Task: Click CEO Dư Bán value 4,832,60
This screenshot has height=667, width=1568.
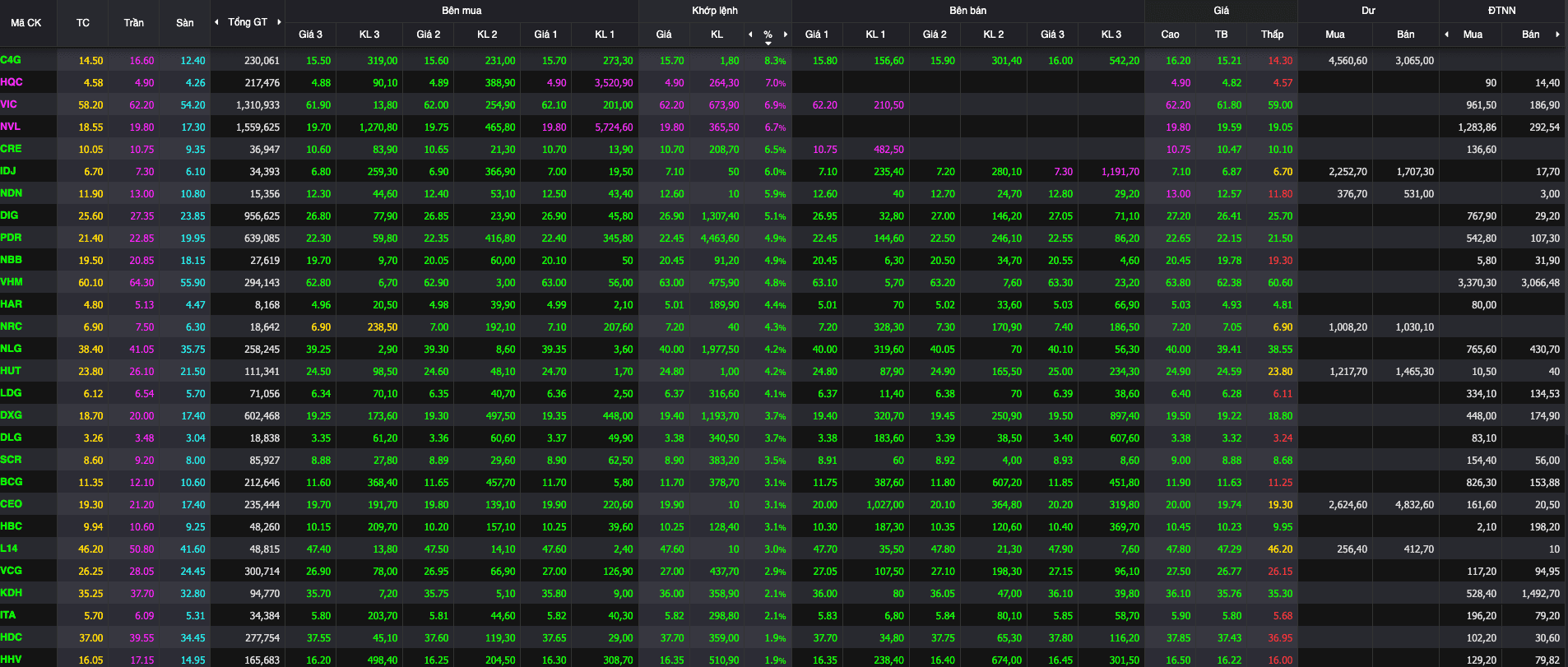Action: point(1414,505)
